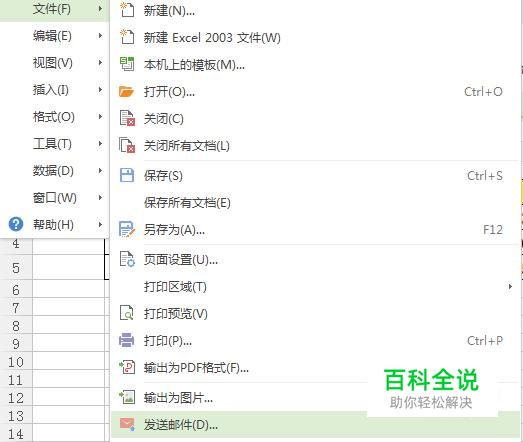
Task: Select spreadsheet row header 11
Action: click(x=16, y=379)
